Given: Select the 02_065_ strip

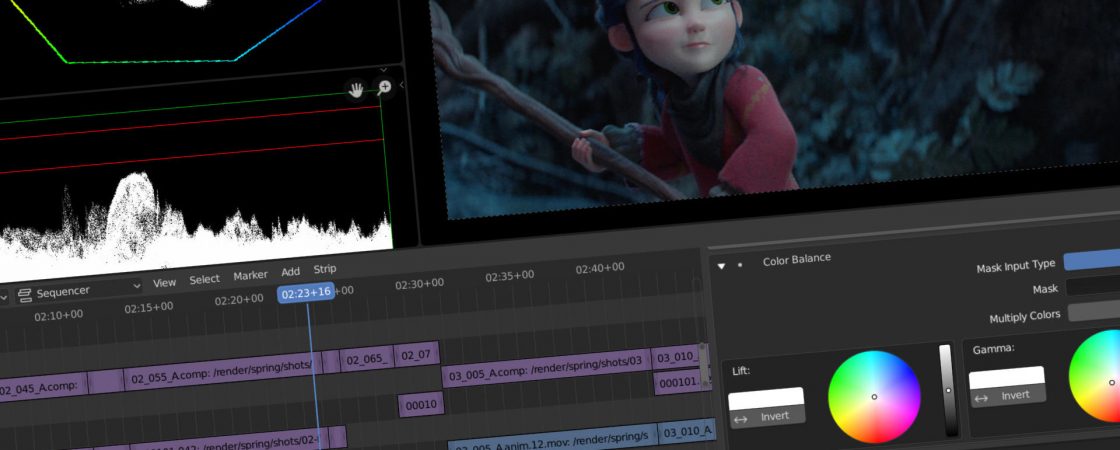Looking at the screenshot, I should click(x=367, y=359).
